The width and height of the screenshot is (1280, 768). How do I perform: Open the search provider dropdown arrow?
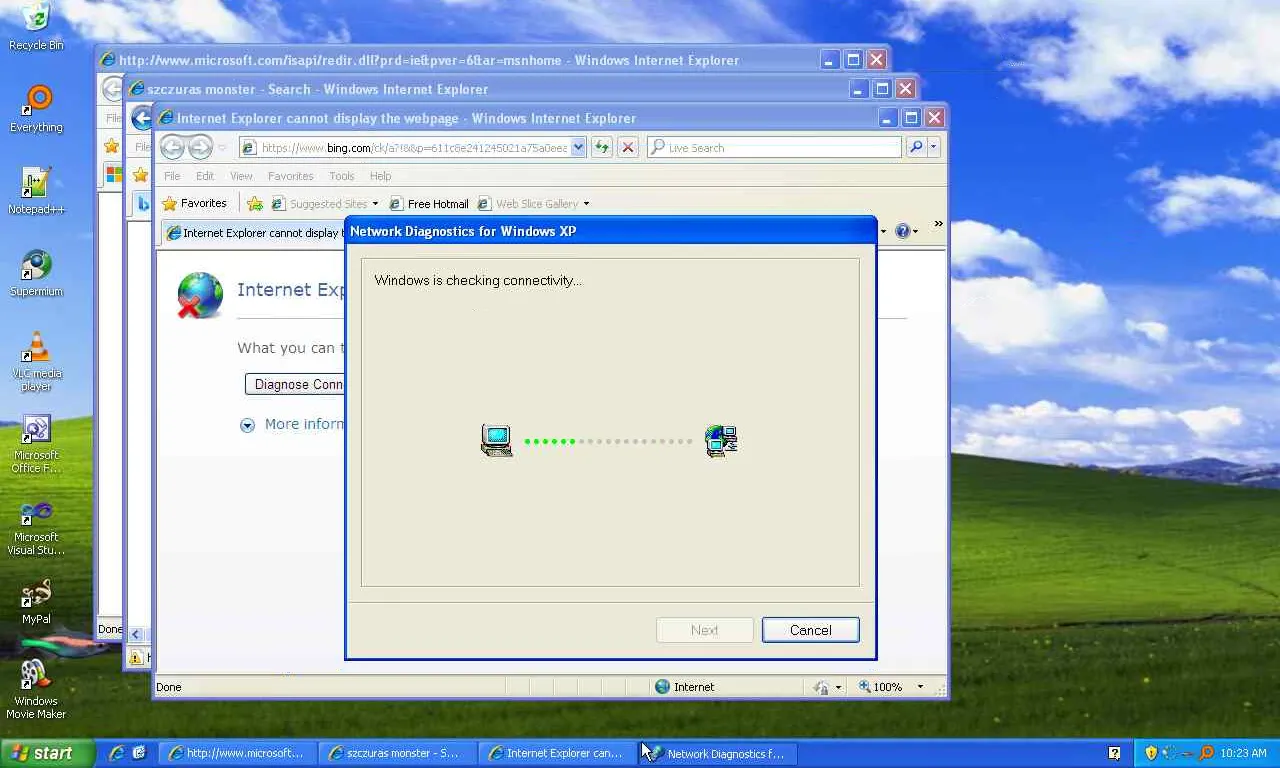click(933, 147)
